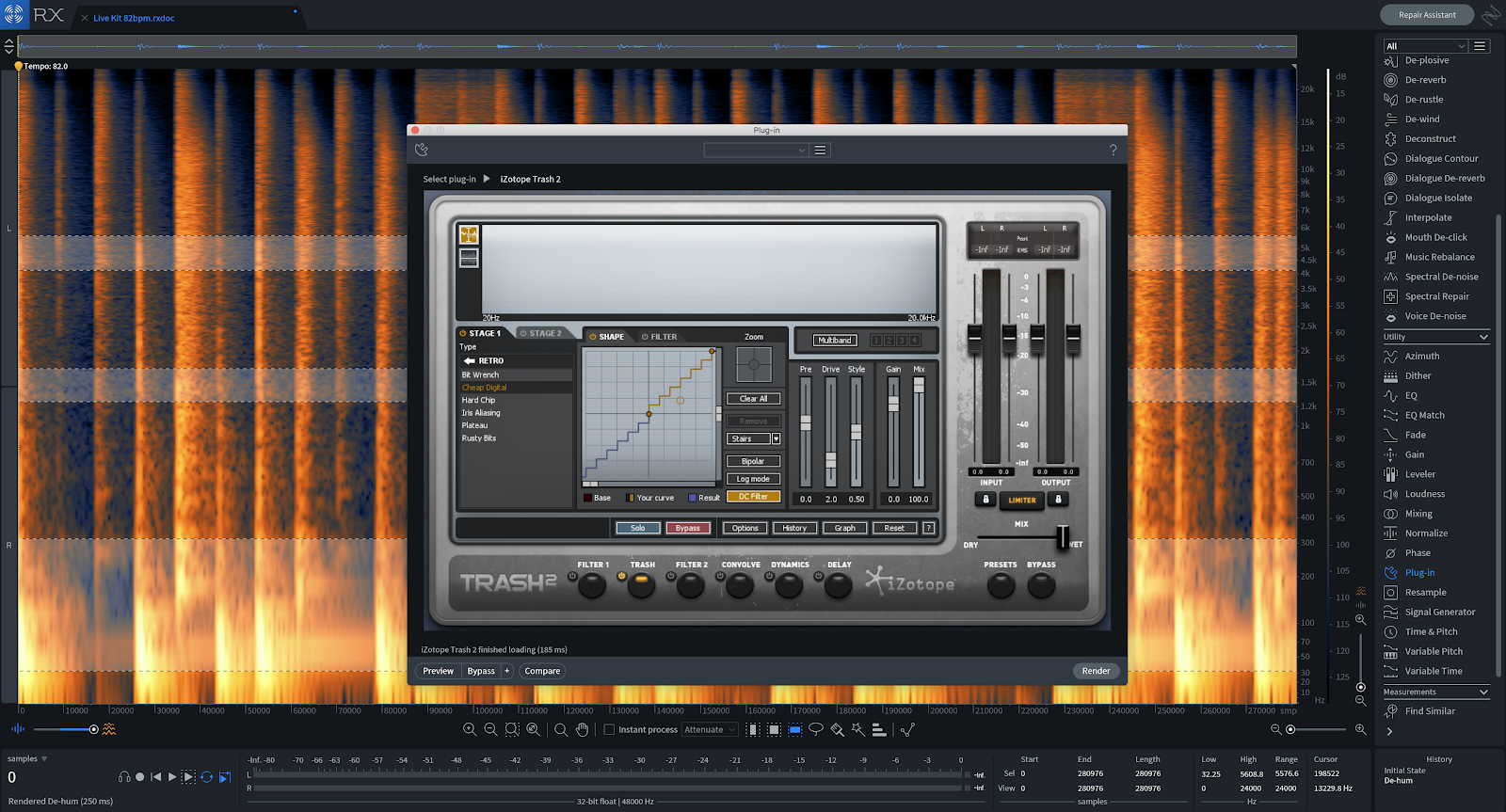The width and height of the screenshot is (1506, 812).
Task: Open the plug-in preset menu icon
Action: click(820, 151)
